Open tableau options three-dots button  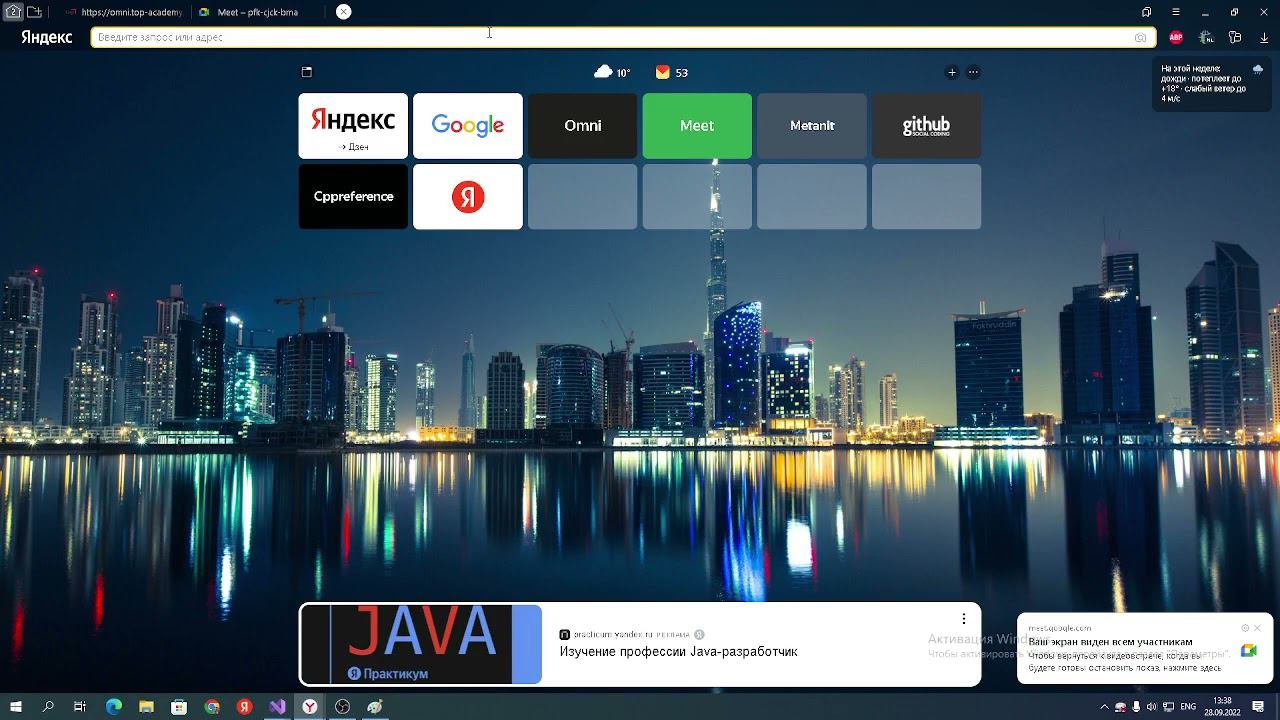pyautogui.click(x=973, y=72)
